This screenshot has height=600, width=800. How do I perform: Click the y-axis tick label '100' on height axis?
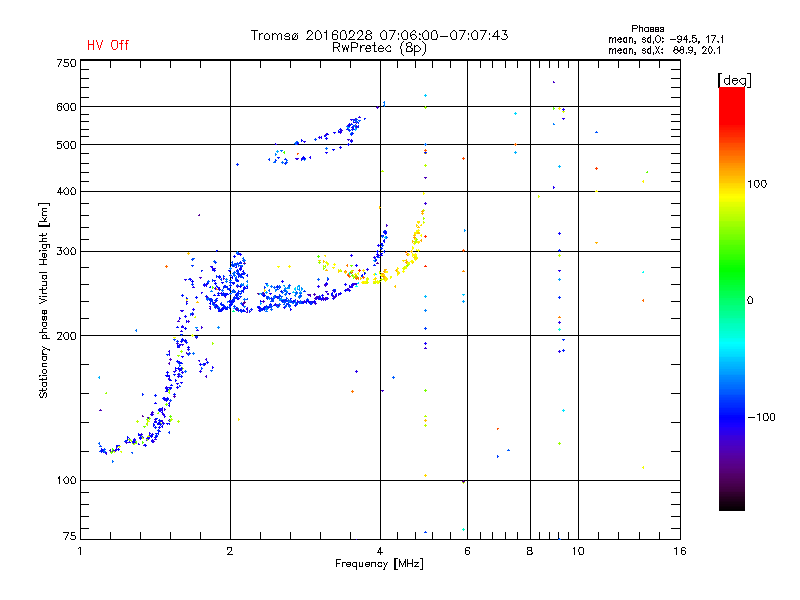pos(66,480)
